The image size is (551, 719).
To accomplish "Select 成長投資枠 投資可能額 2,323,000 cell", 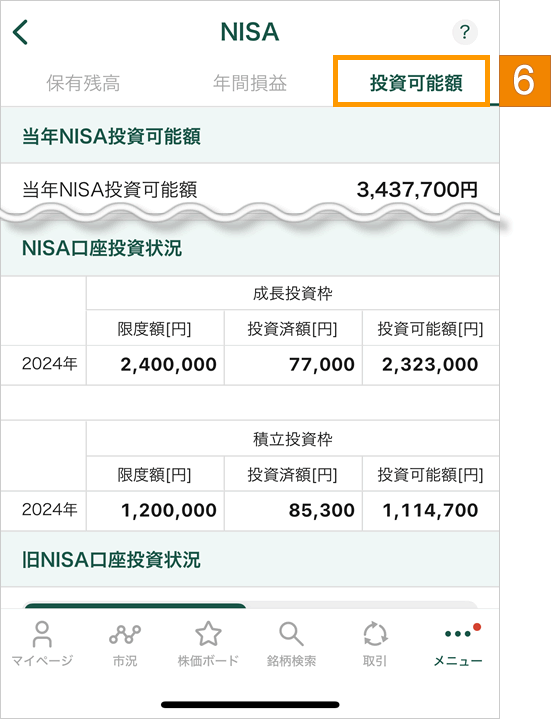I will (430, 365).
